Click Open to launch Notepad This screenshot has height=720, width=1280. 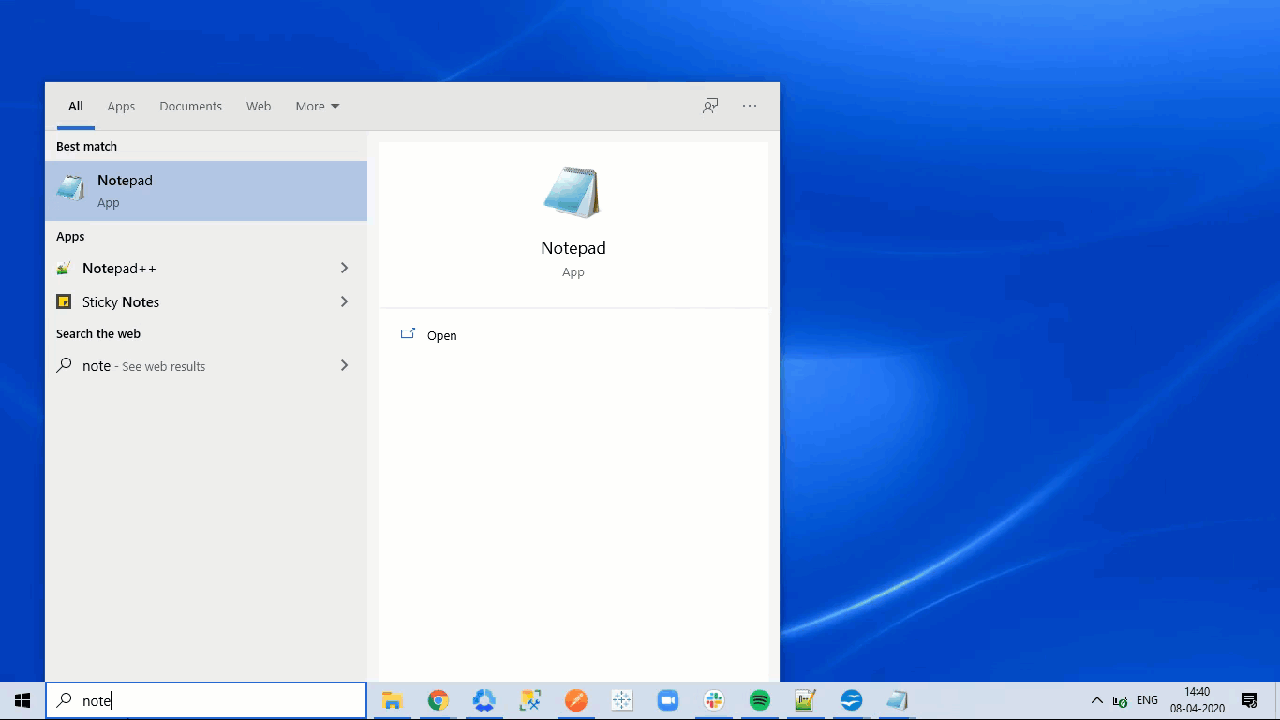tap(441, 336)
